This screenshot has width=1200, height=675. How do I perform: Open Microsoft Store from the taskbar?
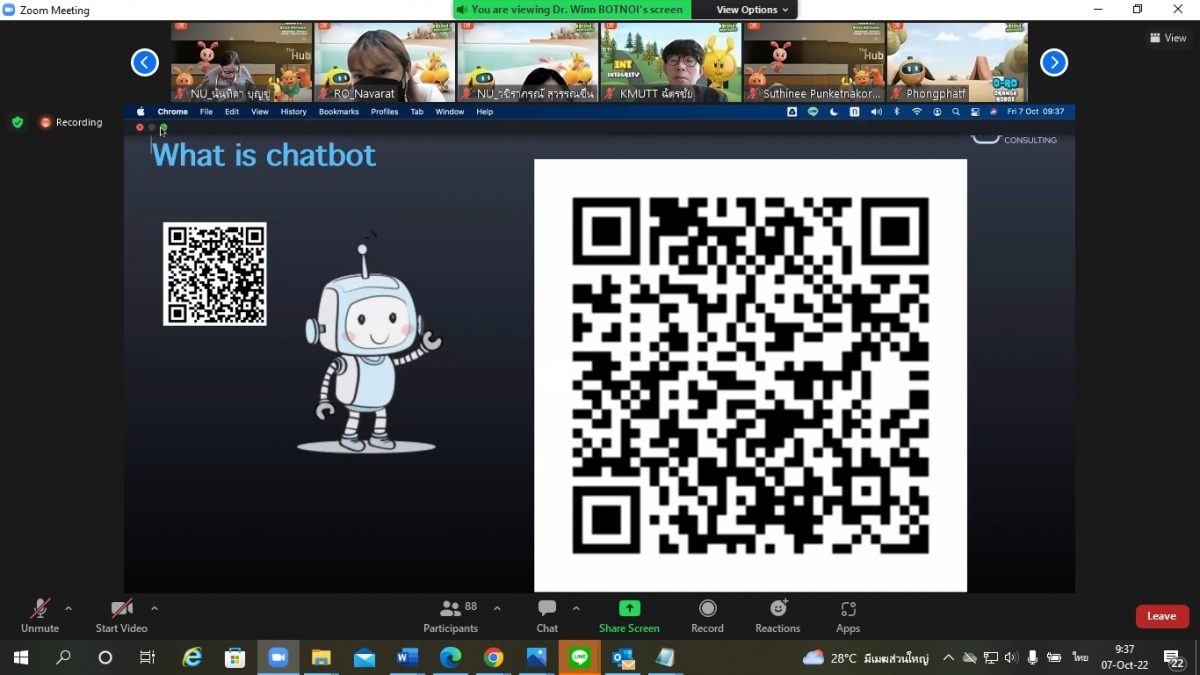point(235,657)
